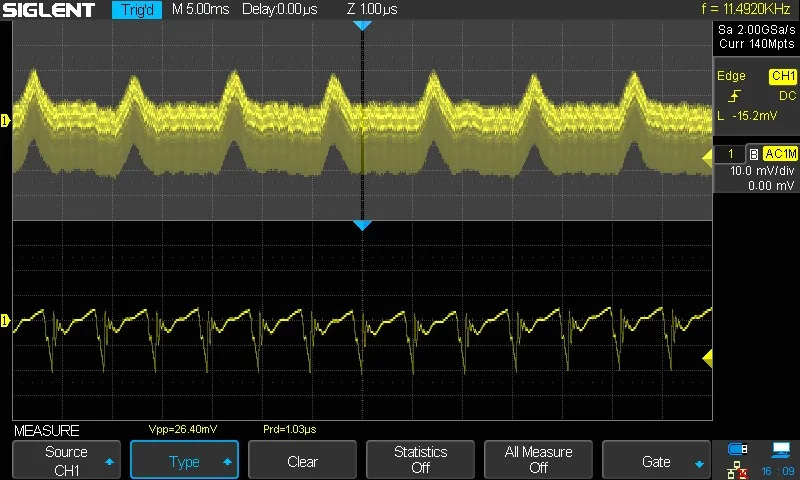Click the rising edge trigger slope icon

[x=735, y=97]
